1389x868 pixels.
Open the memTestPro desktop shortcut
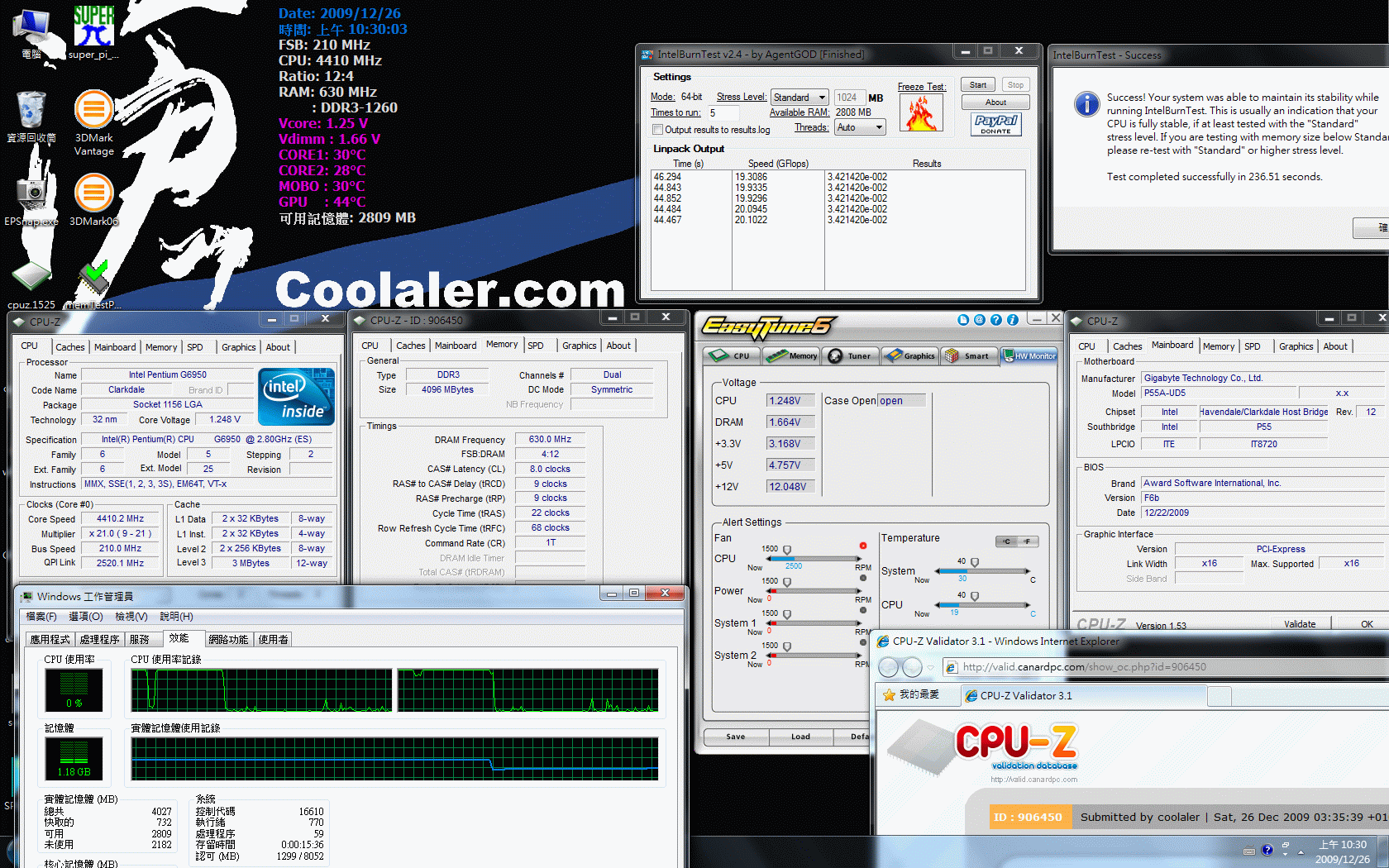(x=93, y=285)
